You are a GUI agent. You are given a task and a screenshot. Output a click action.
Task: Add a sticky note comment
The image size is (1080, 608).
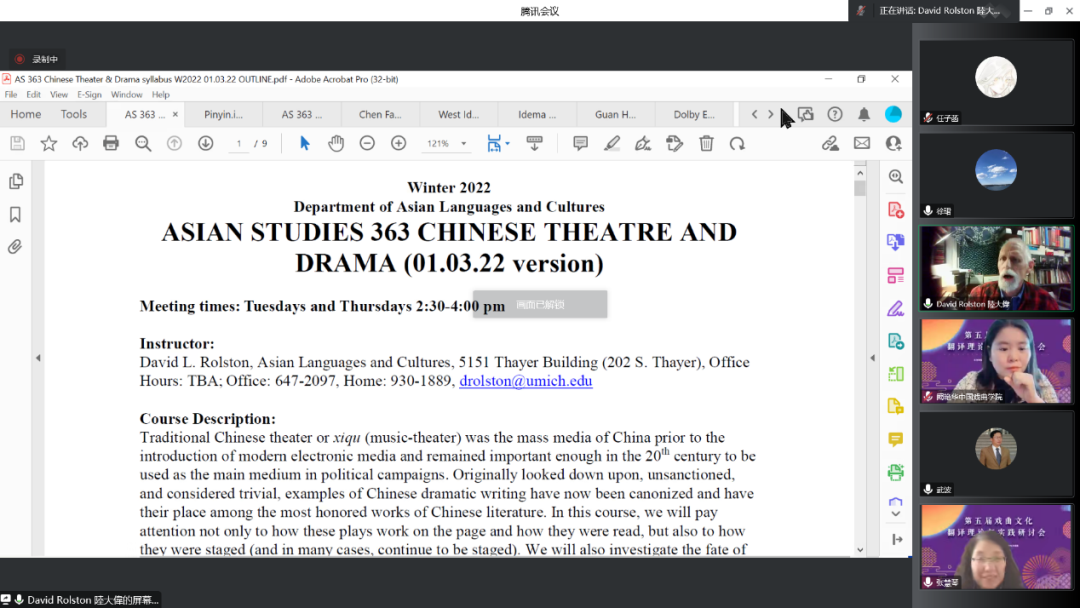coord(580,143)
